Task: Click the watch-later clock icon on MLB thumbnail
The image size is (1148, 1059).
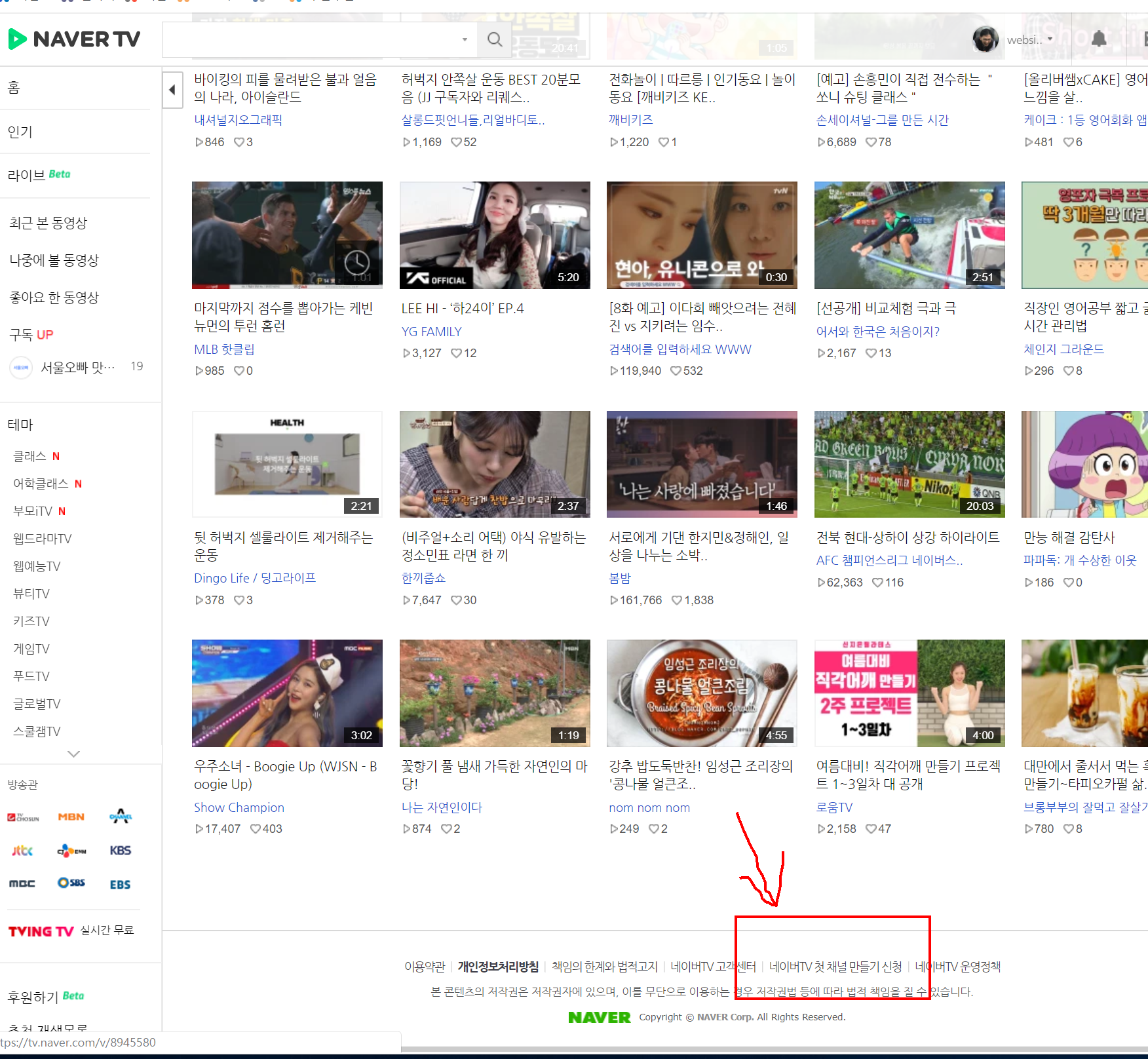Action: click(357, 263)
